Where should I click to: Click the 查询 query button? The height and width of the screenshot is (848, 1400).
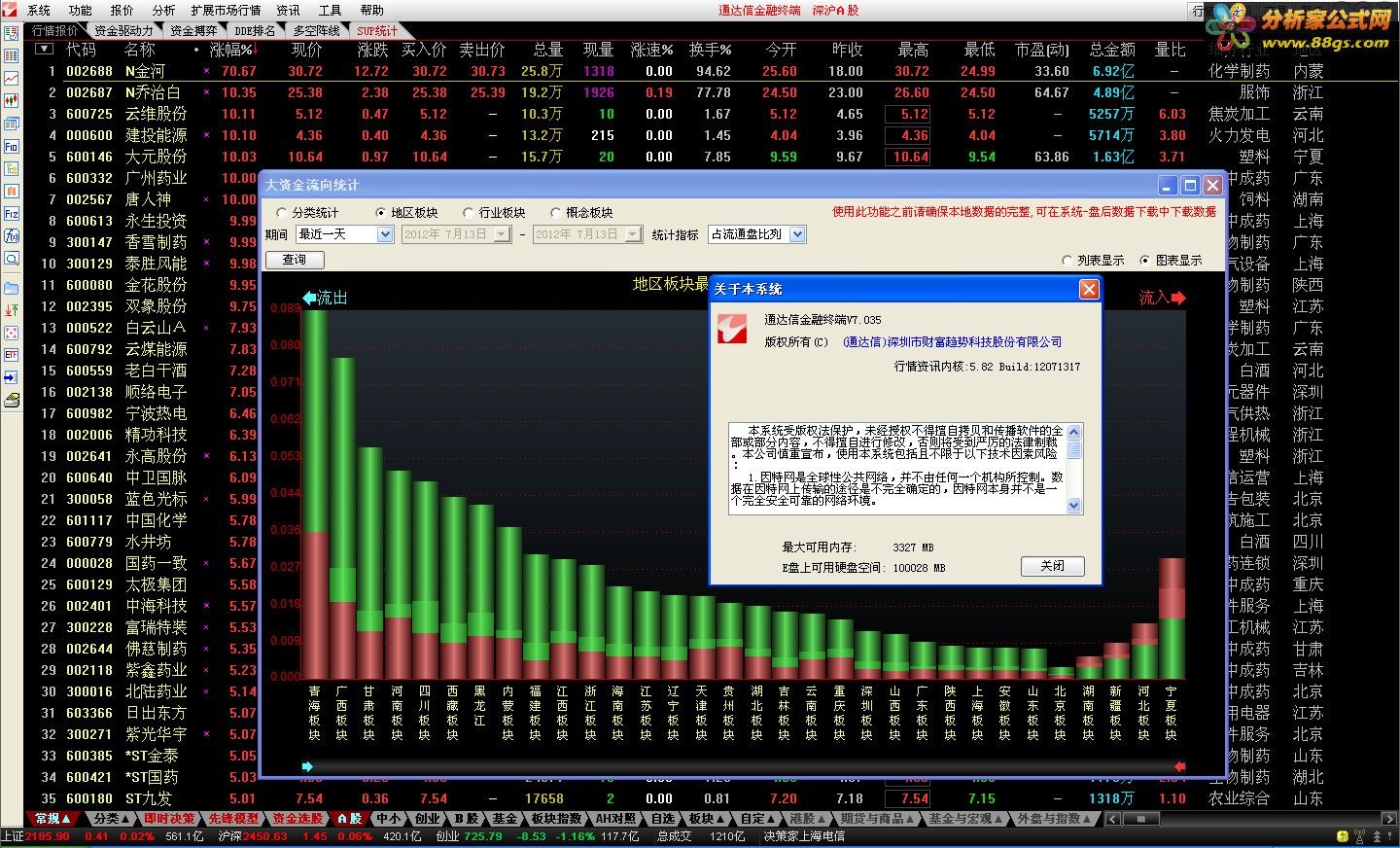(295, 260)
